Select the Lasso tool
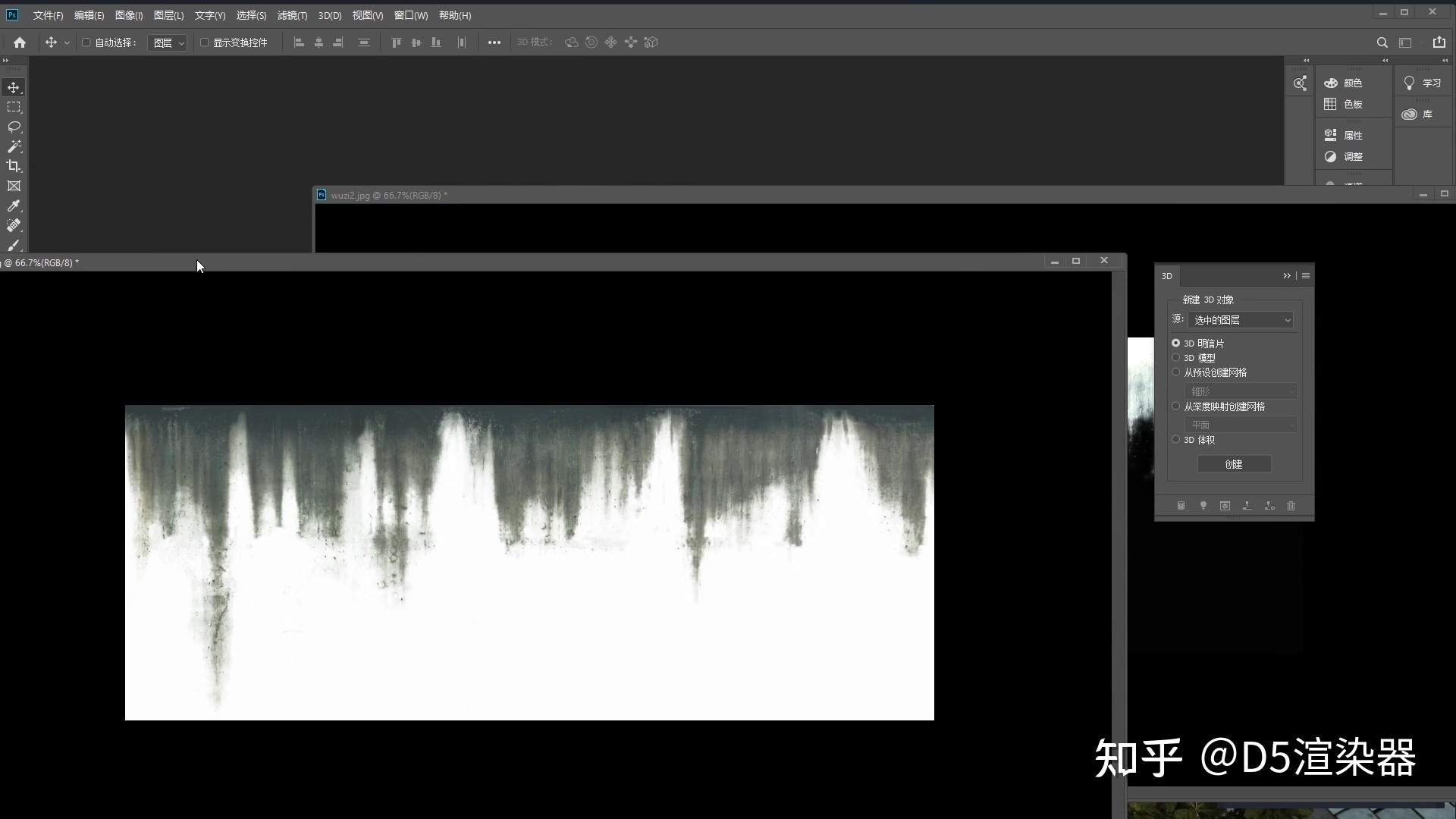Image resolution: width=1456 pixels, height=819 pixels. (x=14, y=127)
